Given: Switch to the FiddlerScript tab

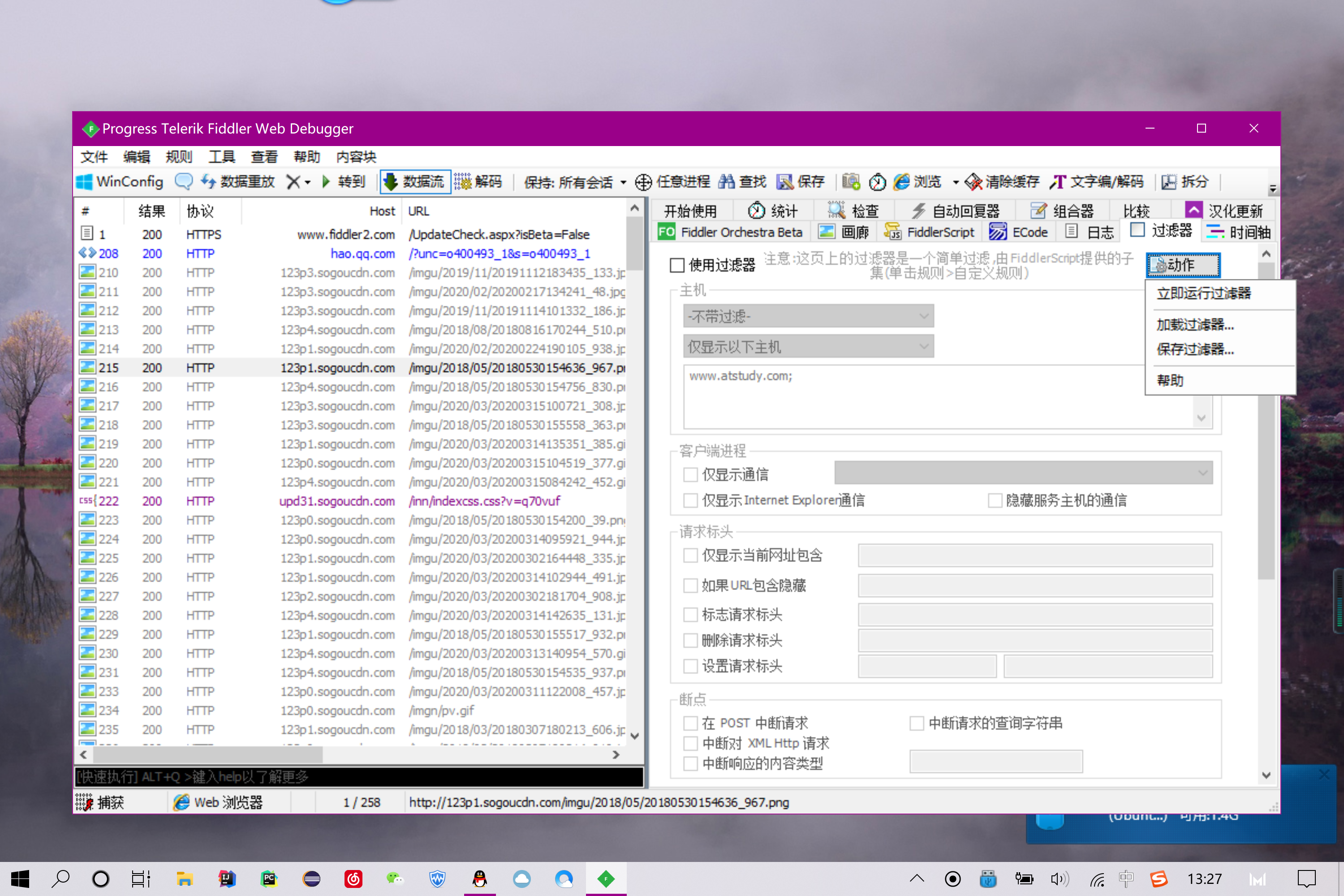Looking at the screenshot, I should 929,232.
